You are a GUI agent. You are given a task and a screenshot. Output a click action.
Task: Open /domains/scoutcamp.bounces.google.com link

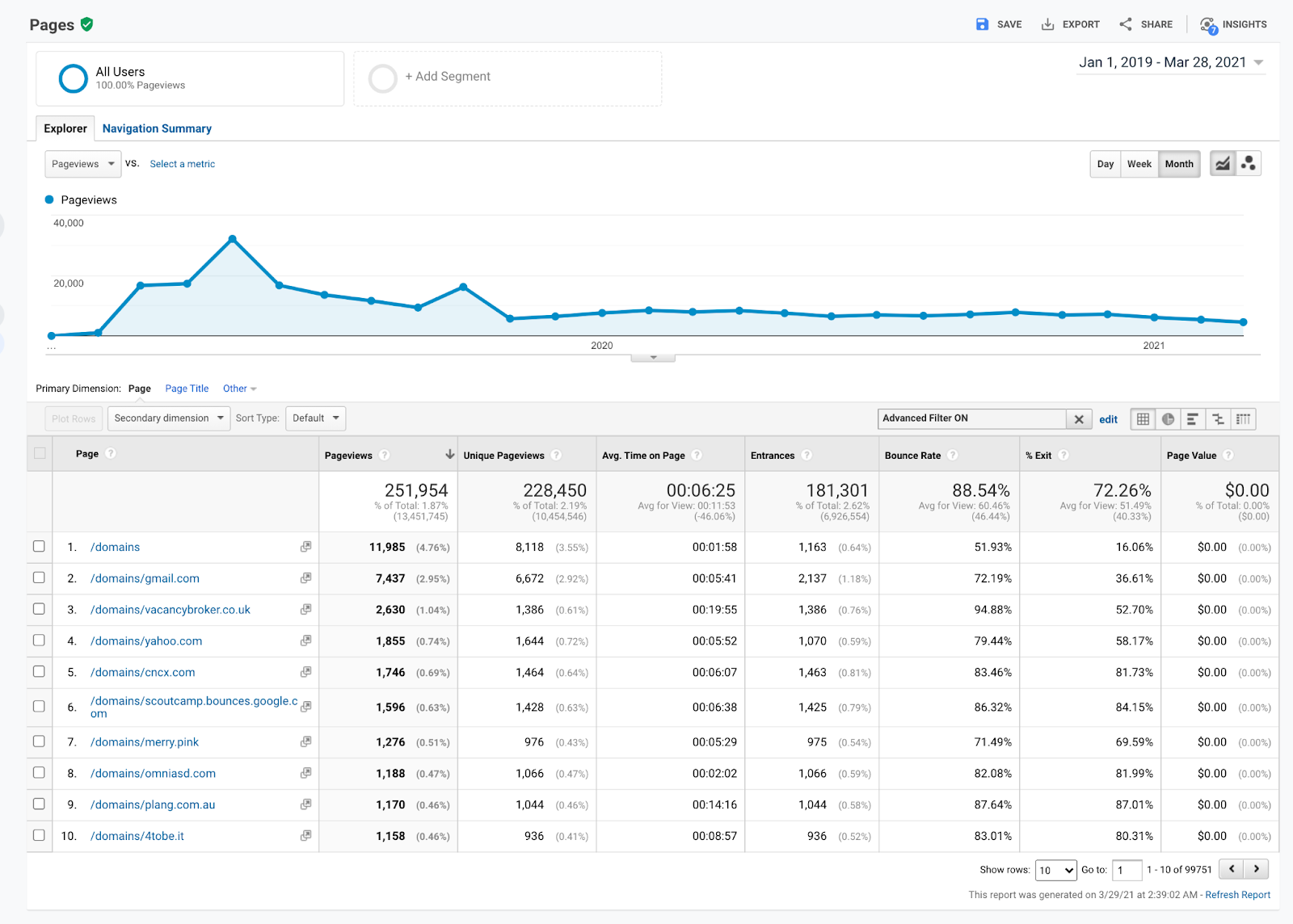[194, 707]
